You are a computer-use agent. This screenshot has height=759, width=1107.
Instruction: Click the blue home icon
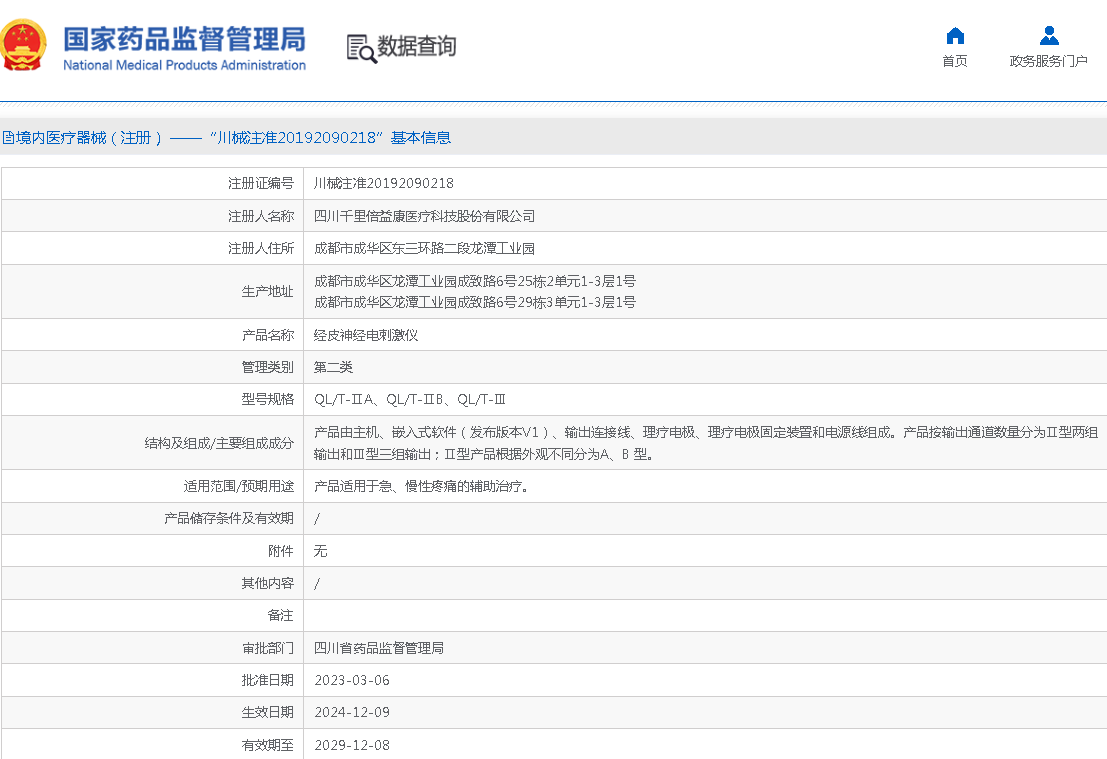[x=954, y=36]
